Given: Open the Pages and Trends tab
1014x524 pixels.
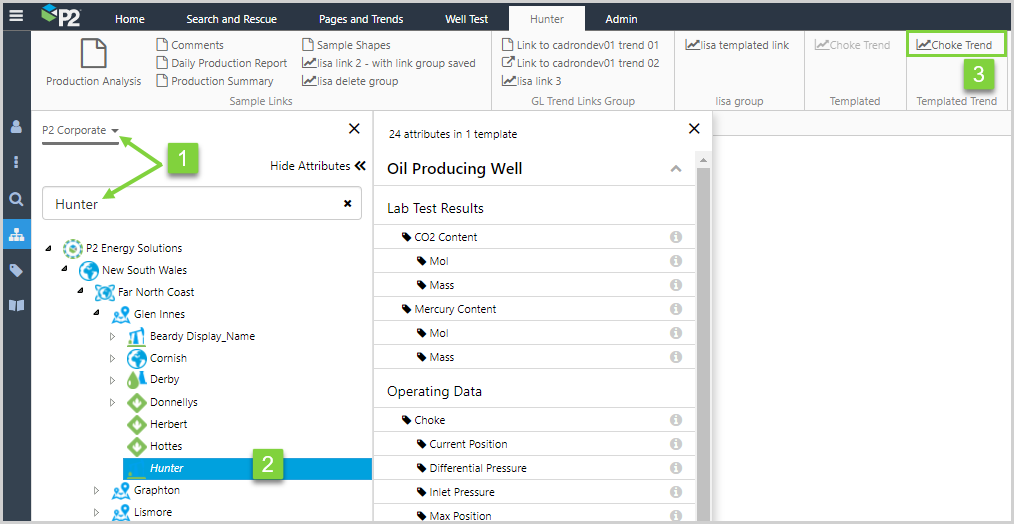Looking at the screenshot, I should [x=361, y=19].
